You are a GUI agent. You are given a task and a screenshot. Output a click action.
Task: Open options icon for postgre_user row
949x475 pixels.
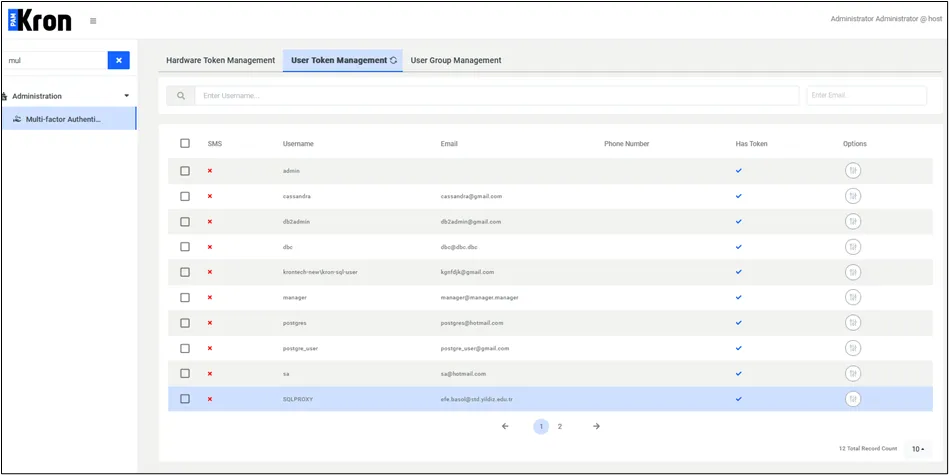point(853,349)
